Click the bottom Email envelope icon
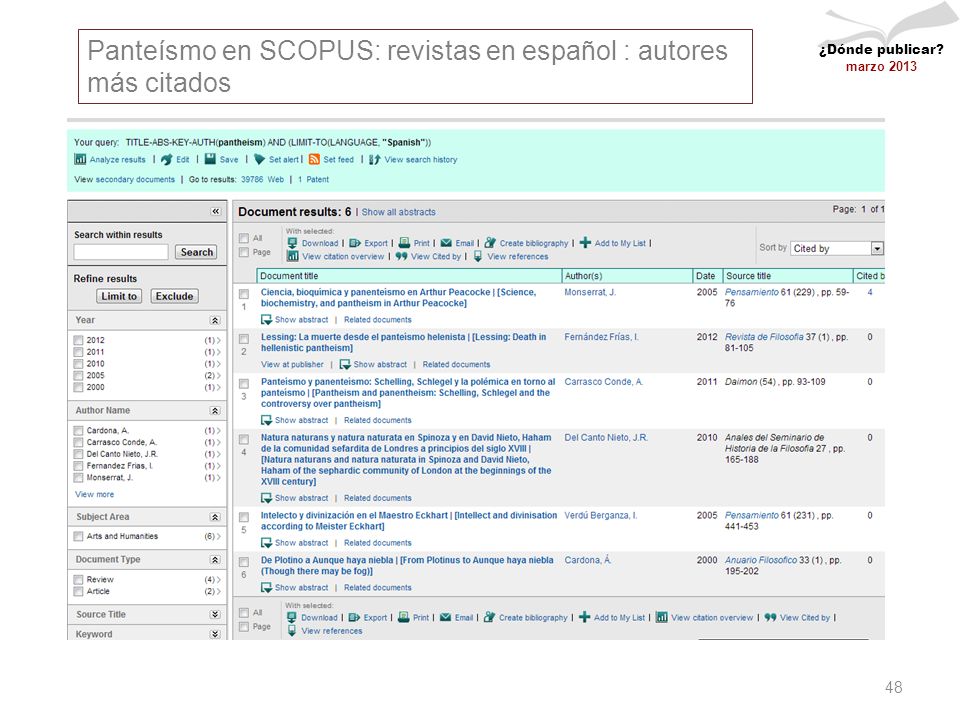The image size is (960, 720). coord(446,617)
